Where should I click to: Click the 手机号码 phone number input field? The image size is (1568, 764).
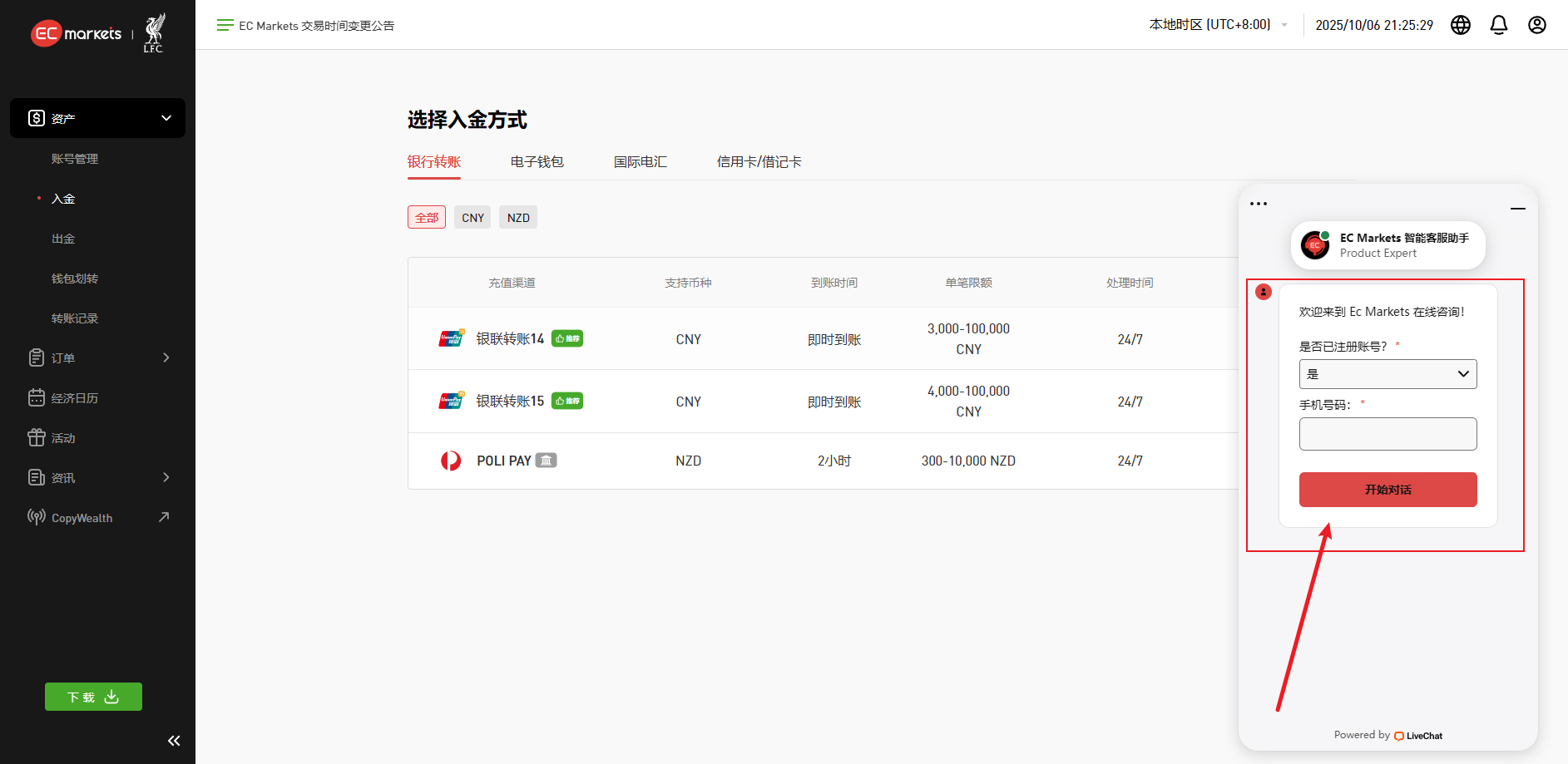1387,433
